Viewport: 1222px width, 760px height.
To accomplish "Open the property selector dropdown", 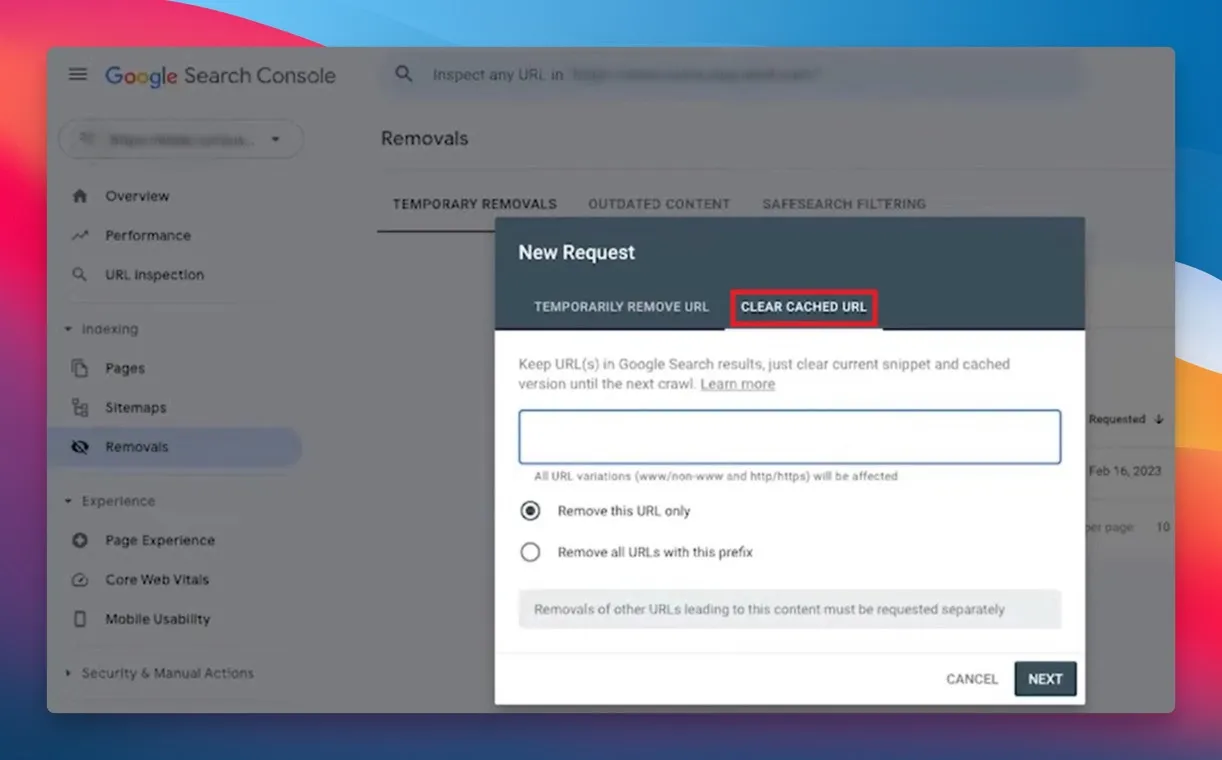I will click(181, 139).
